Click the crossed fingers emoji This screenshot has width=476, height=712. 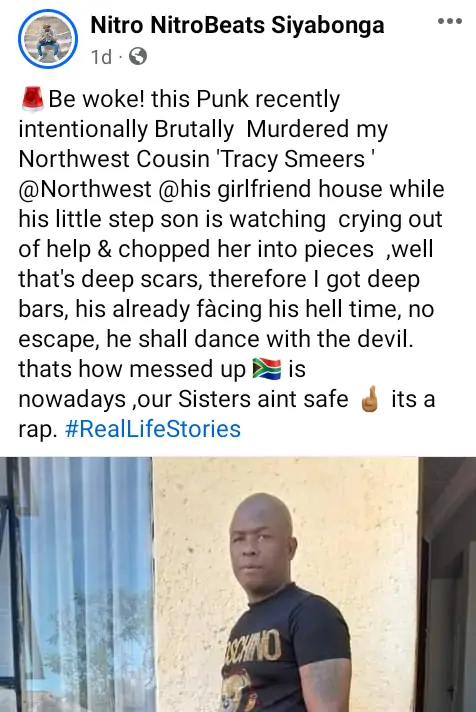[x=370, y=399]
